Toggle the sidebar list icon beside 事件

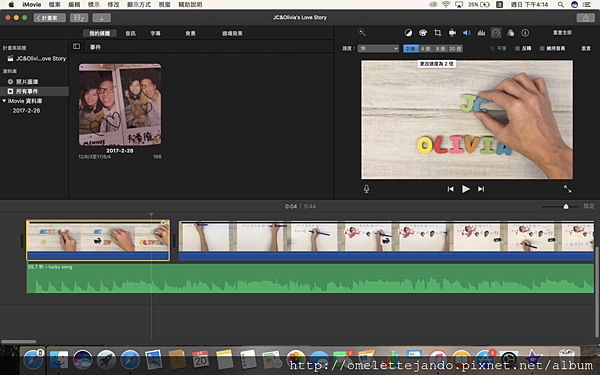77,47
